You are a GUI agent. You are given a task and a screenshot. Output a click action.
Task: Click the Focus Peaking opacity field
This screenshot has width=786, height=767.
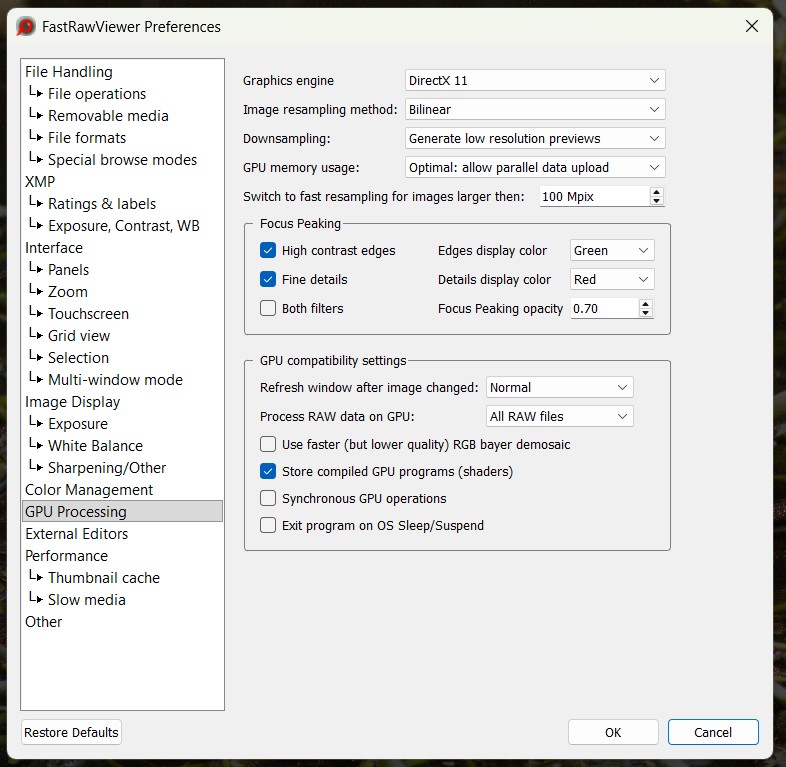pyautogui.click(x=603, y=309)
